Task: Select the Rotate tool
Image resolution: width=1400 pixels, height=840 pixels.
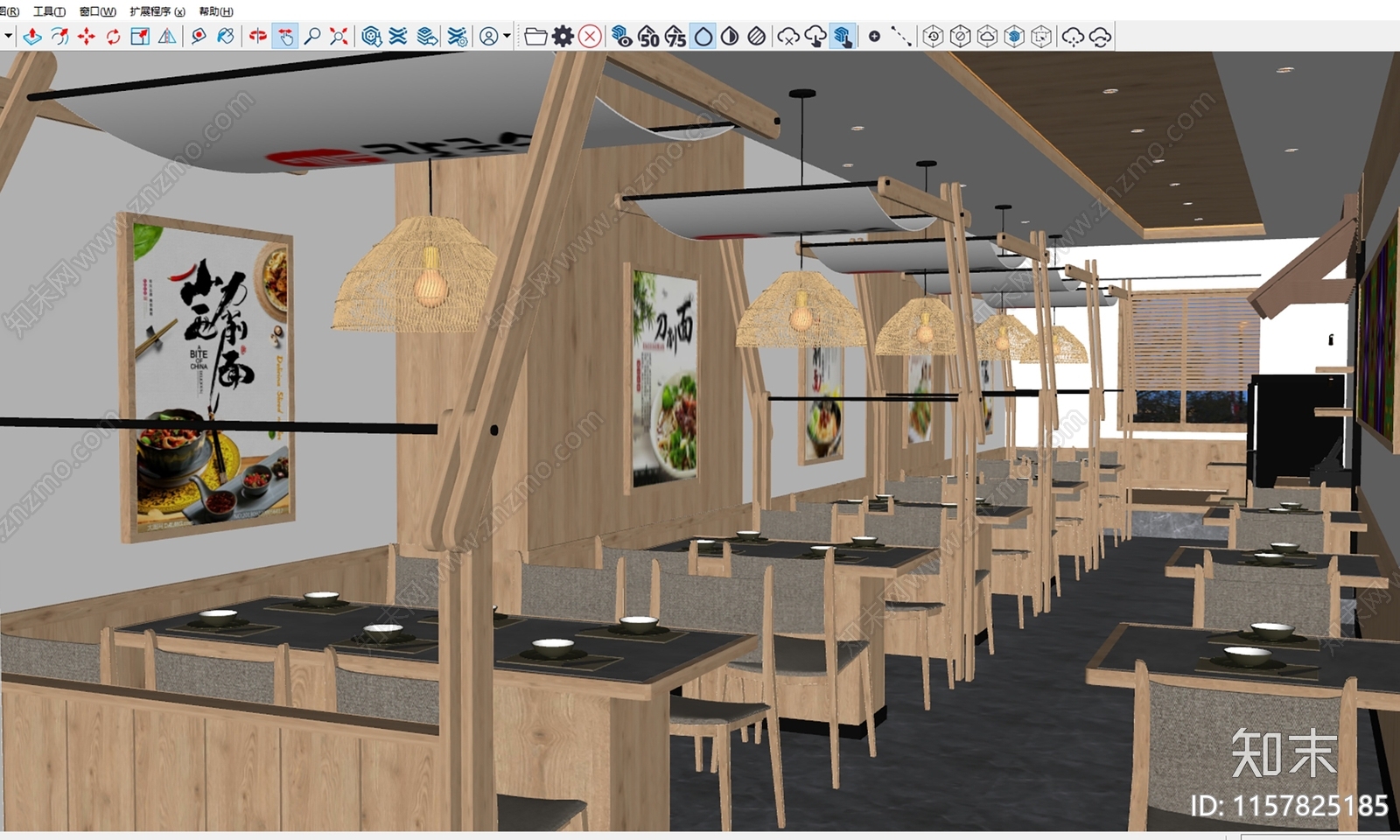Action: point(114,36)
